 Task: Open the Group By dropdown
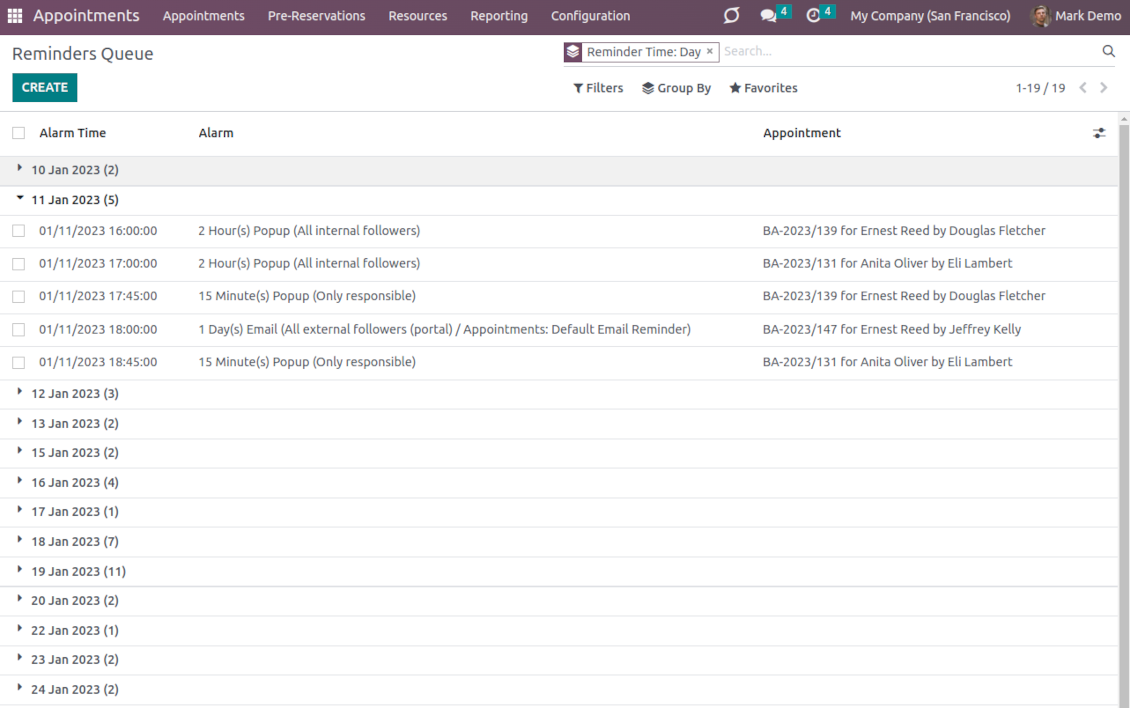(x=676, y=88)
